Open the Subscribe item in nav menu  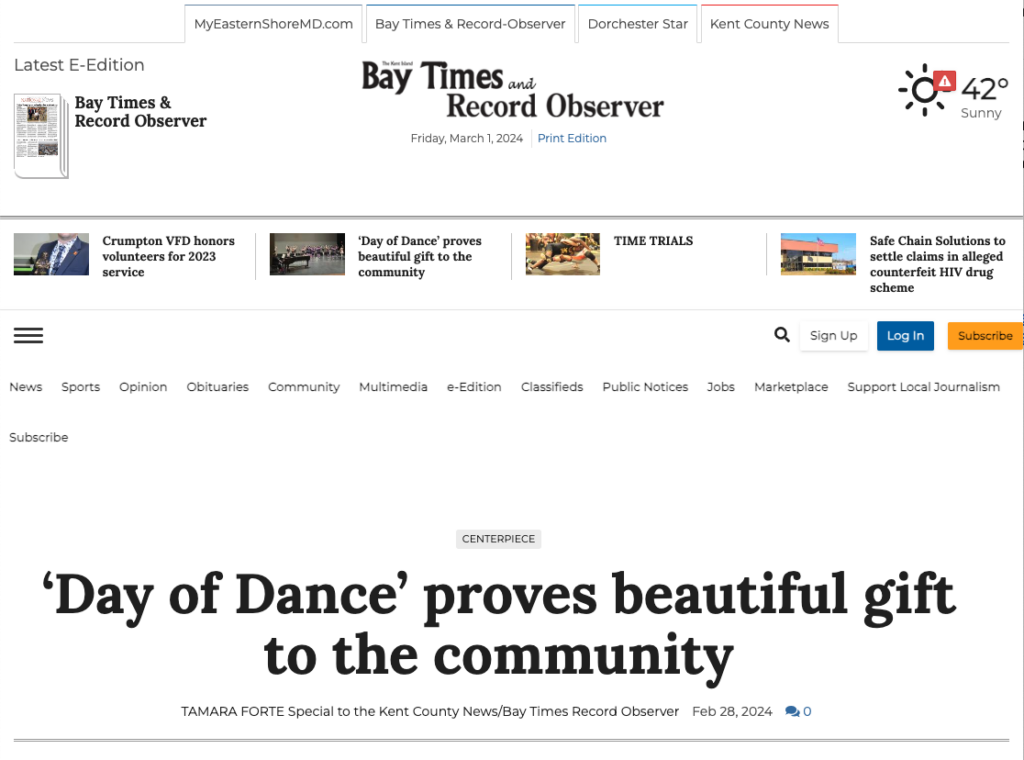tap(39, 437)
